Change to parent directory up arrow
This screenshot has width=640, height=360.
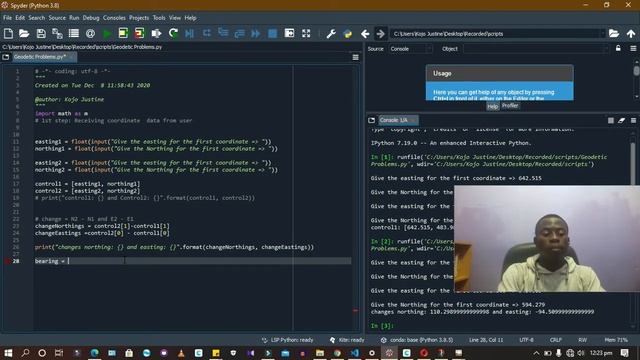[x=631, y=33]
